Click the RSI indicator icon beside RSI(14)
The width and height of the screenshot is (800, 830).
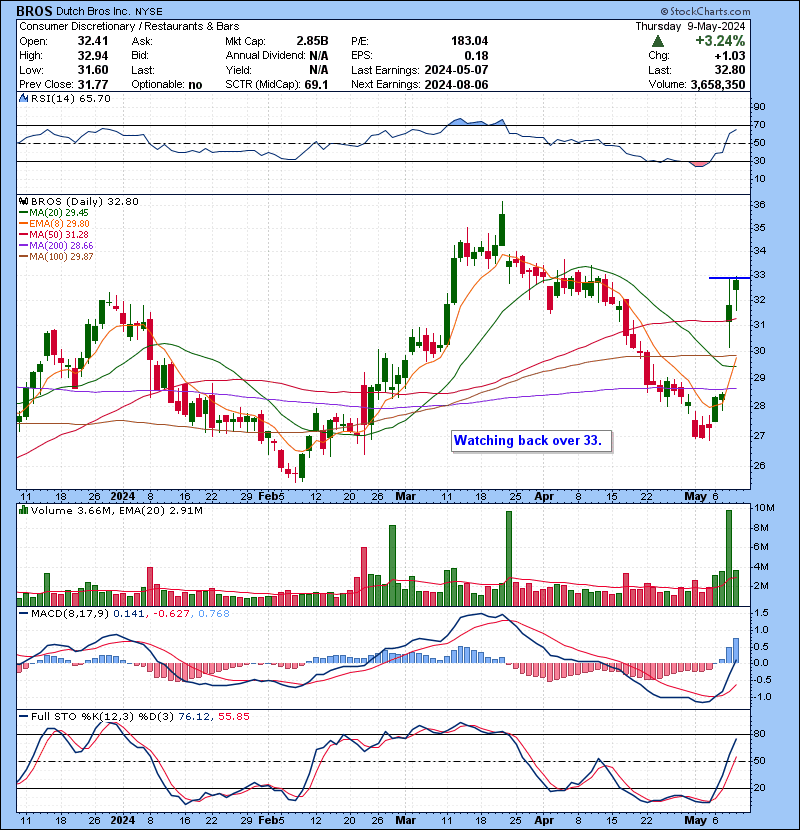[24, 98]
